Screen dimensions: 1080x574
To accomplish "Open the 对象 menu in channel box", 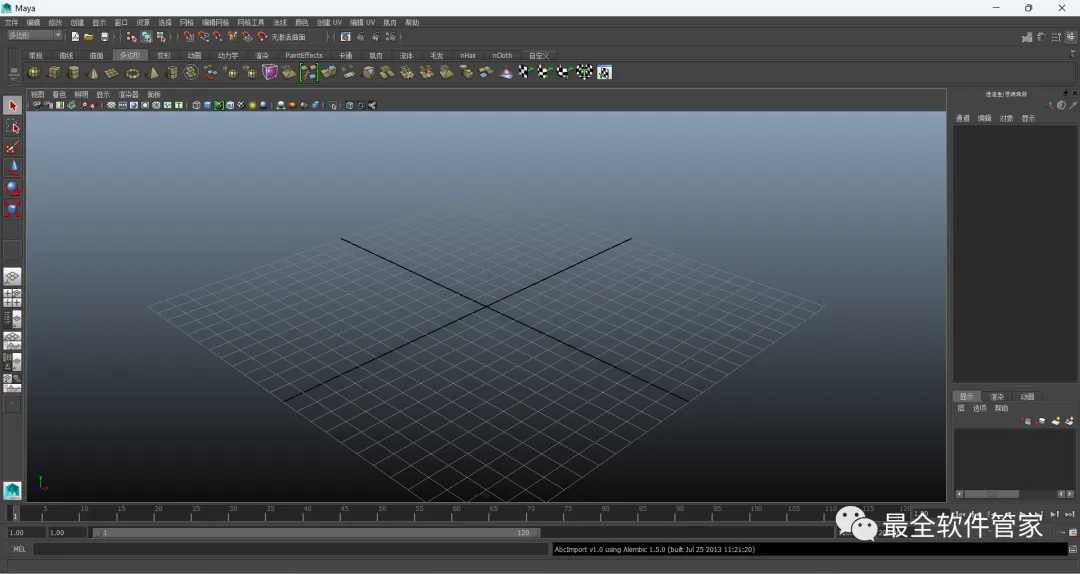I will tap(1006, 119).
